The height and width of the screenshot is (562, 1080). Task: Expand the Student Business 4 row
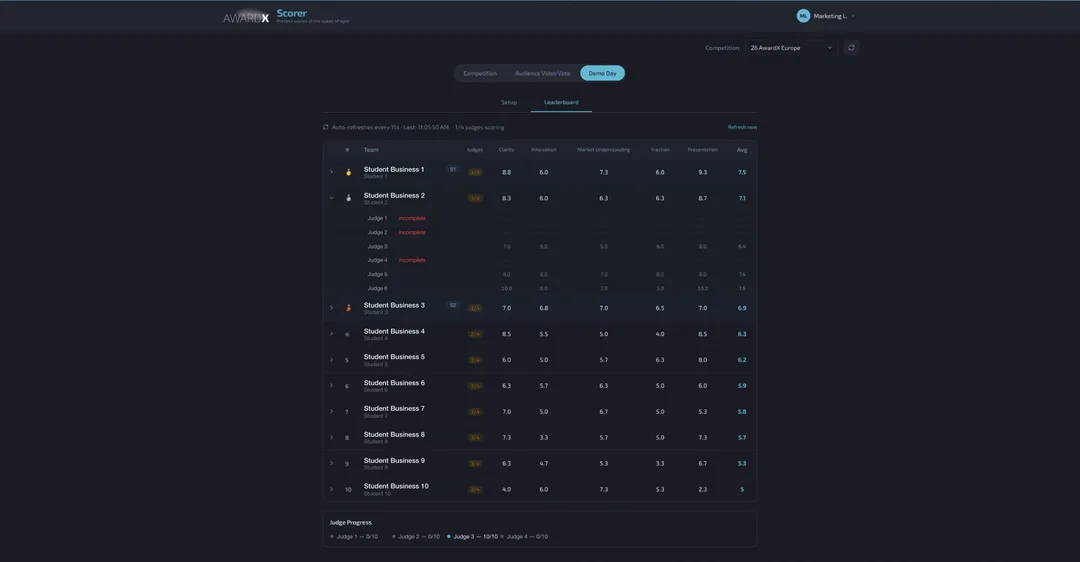pyautogui.click(x=331, y=334)
